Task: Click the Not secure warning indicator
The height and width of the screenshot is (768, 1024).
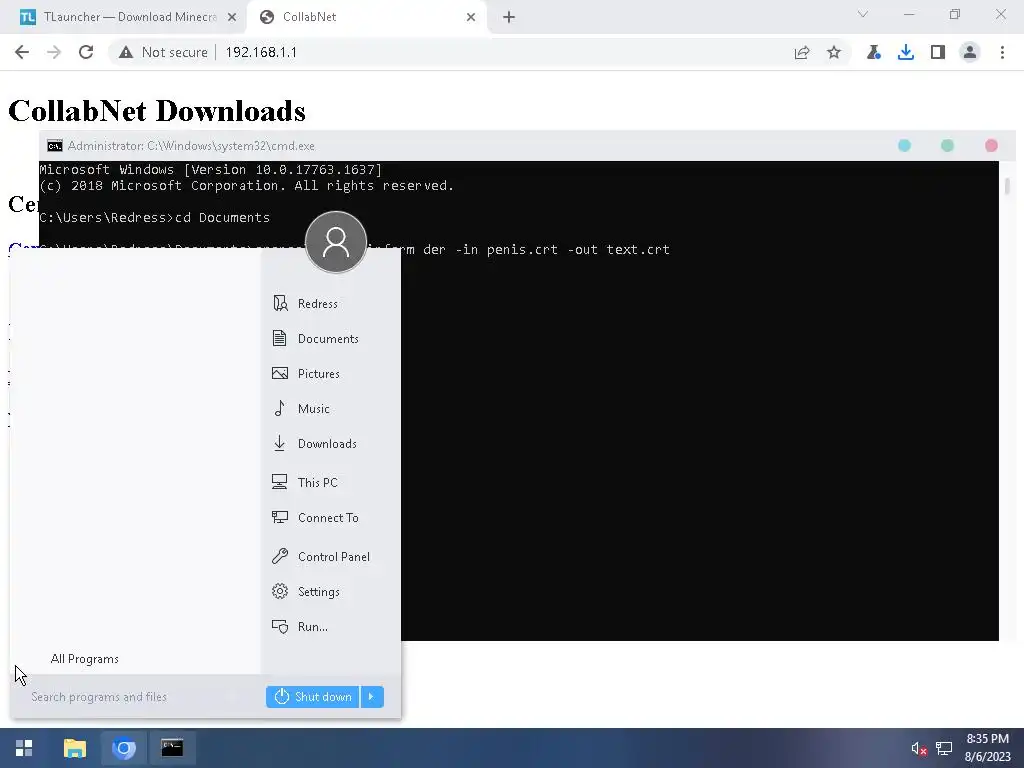Action: pos(163,52)
